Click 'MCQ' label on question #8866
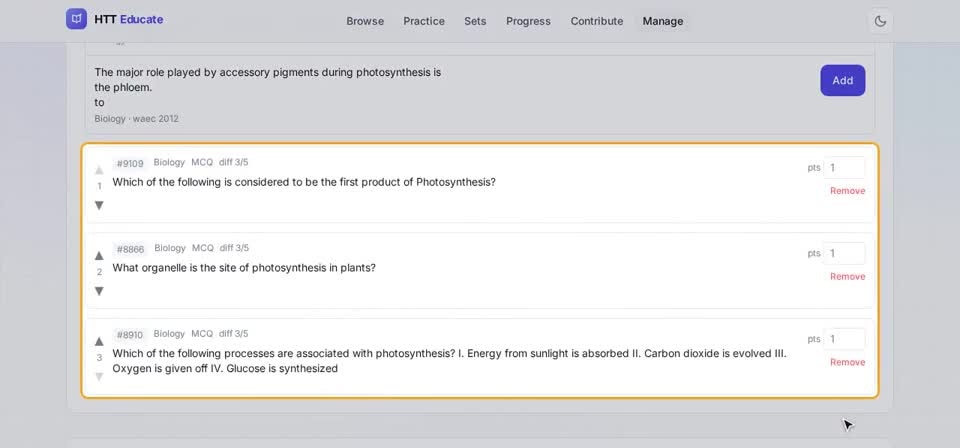 [203, 248]
